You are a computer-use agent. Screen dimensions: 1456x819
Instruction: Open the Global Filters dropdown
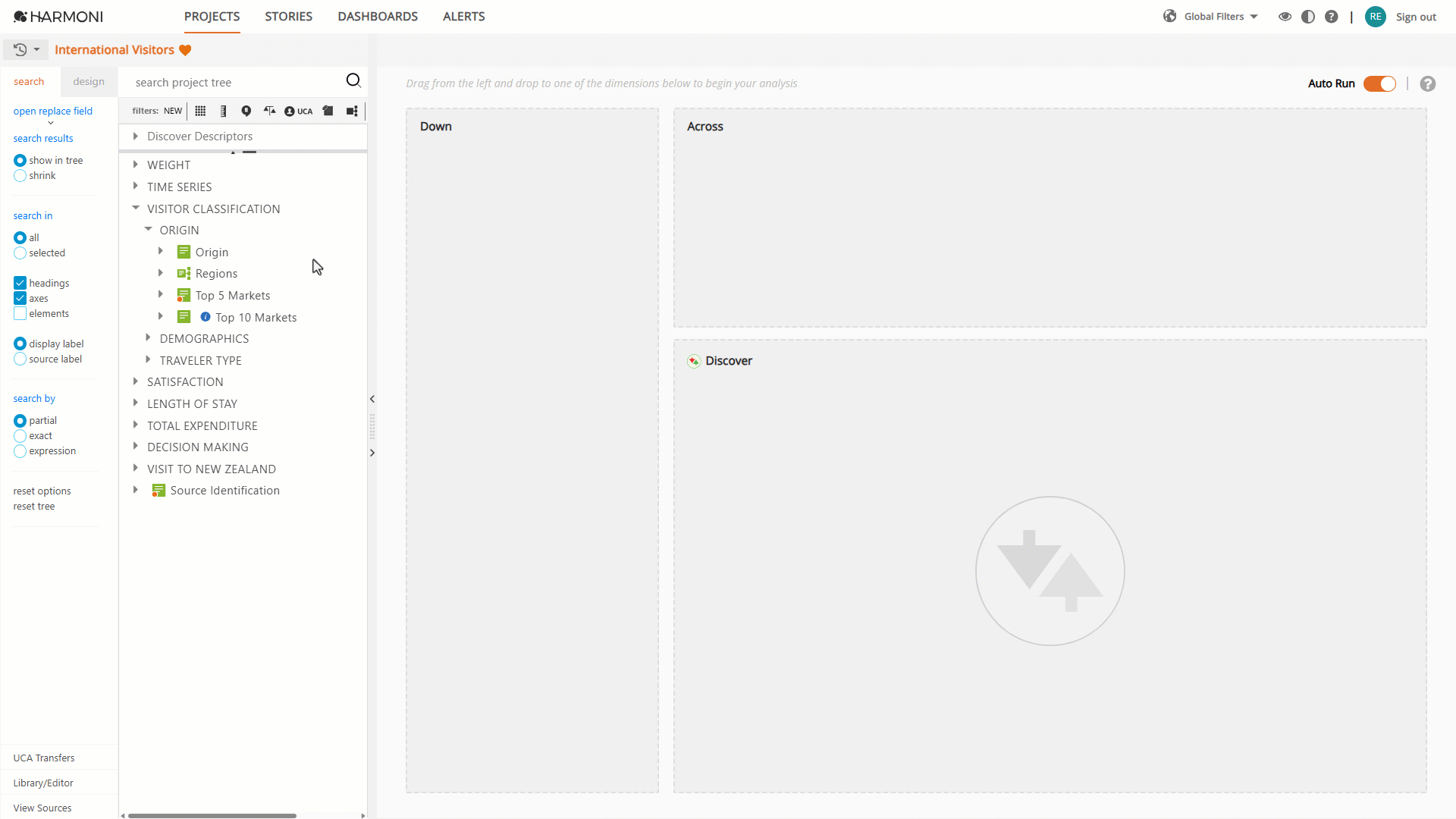[1254, 17]
